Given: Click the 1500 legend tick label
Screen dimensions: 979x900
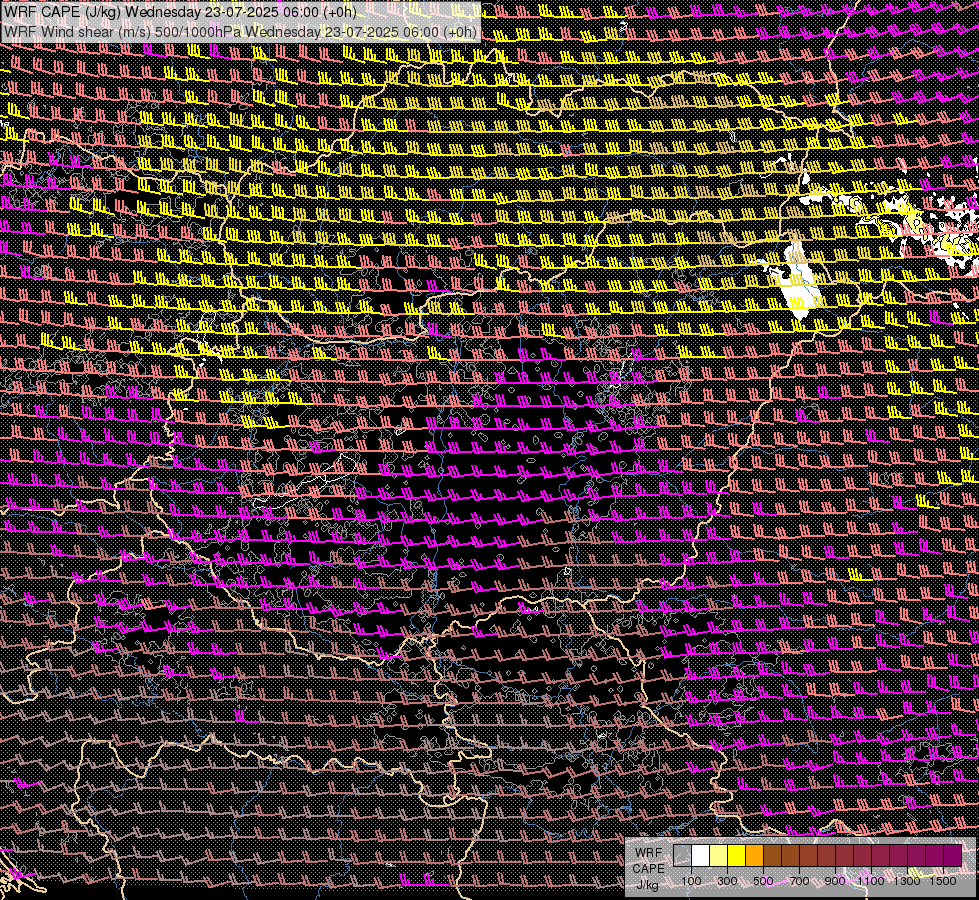Looking at the screenshot, I should (x=943, y=881).
